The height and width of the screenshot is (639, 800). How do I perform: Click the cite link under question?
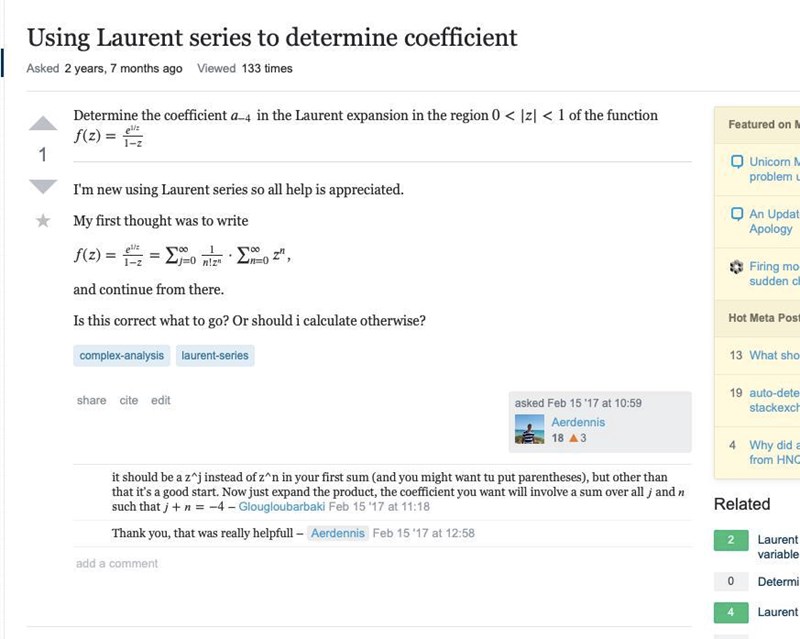point(129,400)
